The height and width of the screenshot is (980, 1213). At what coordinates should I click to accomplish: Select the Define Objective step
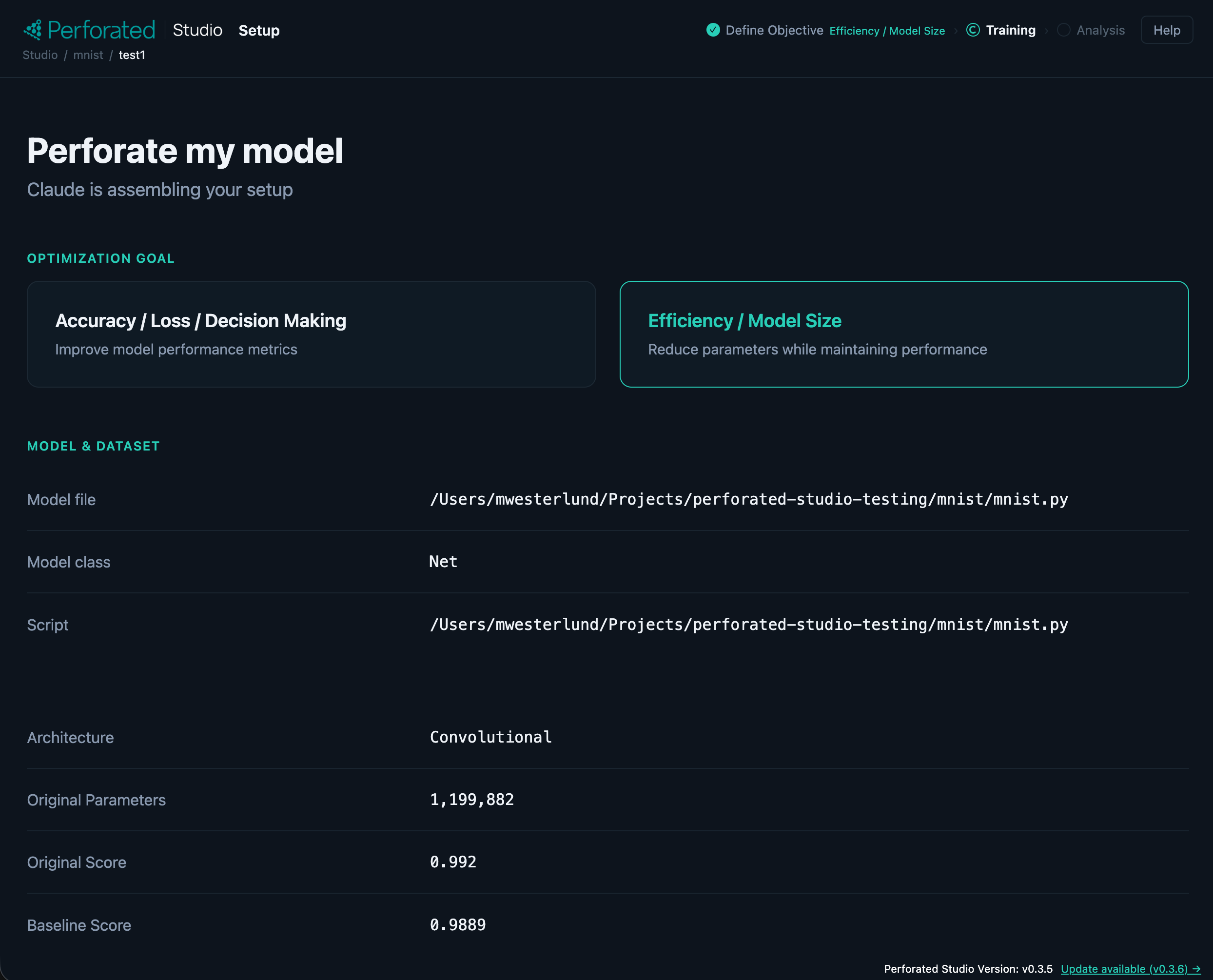point(774,31)
